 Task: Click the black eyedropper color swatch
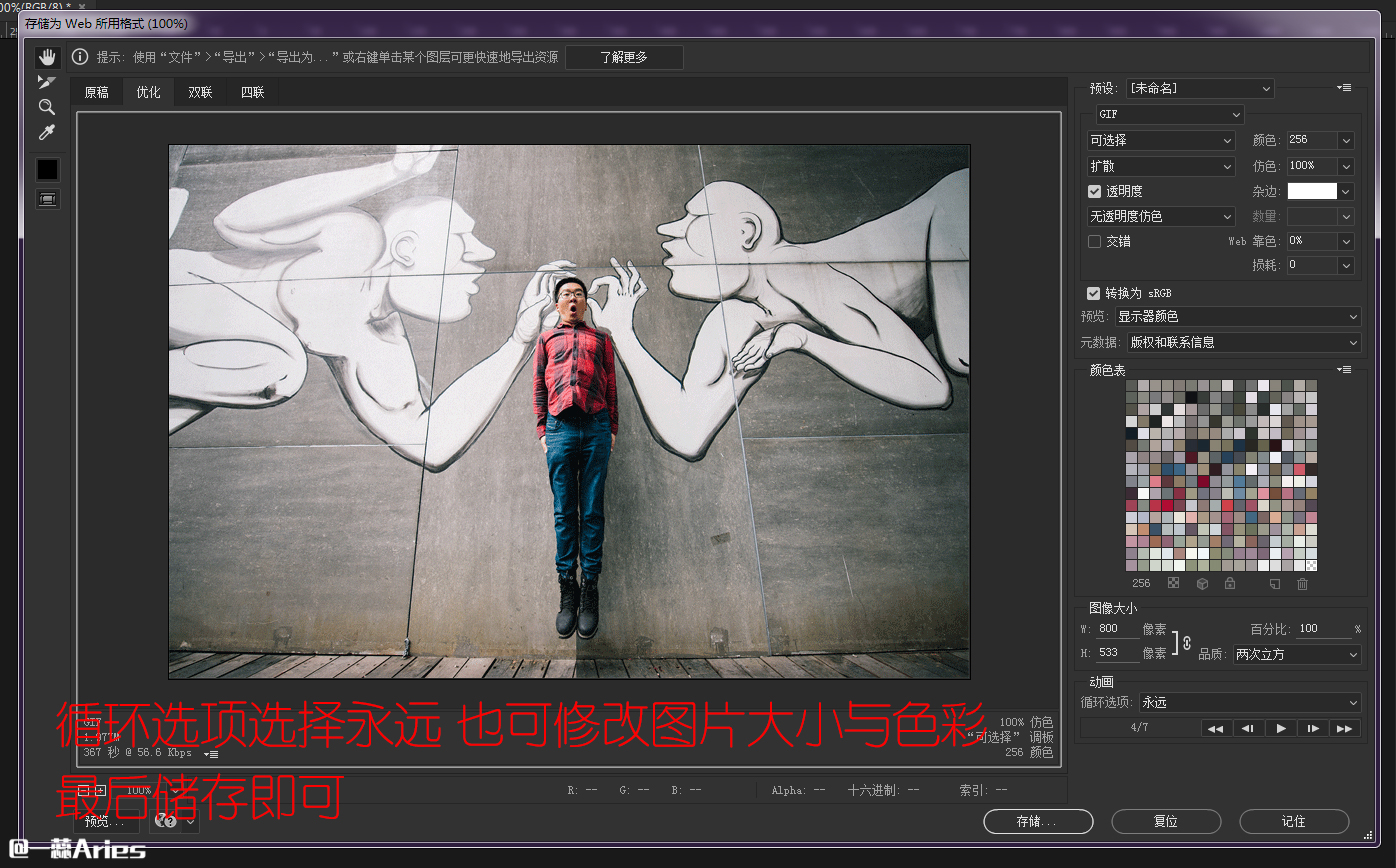tap(47, 169)
